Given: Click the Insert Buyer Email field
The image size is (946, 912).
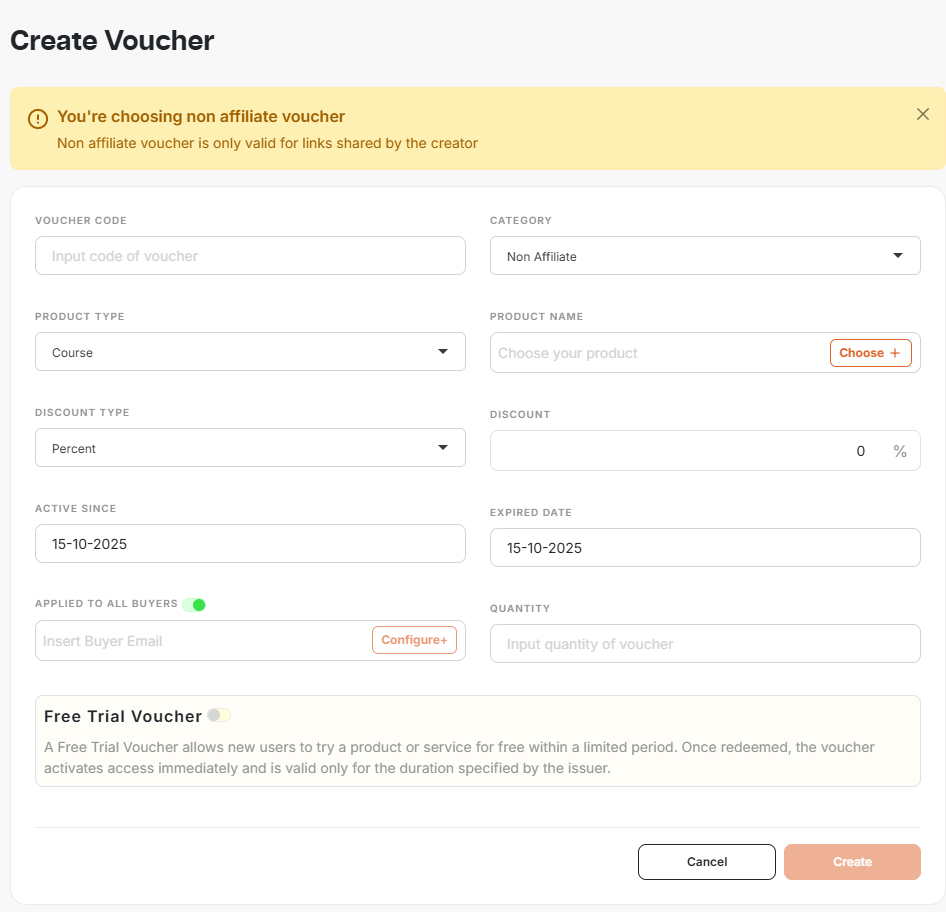Looking at the screenshot, I should 200,641.
